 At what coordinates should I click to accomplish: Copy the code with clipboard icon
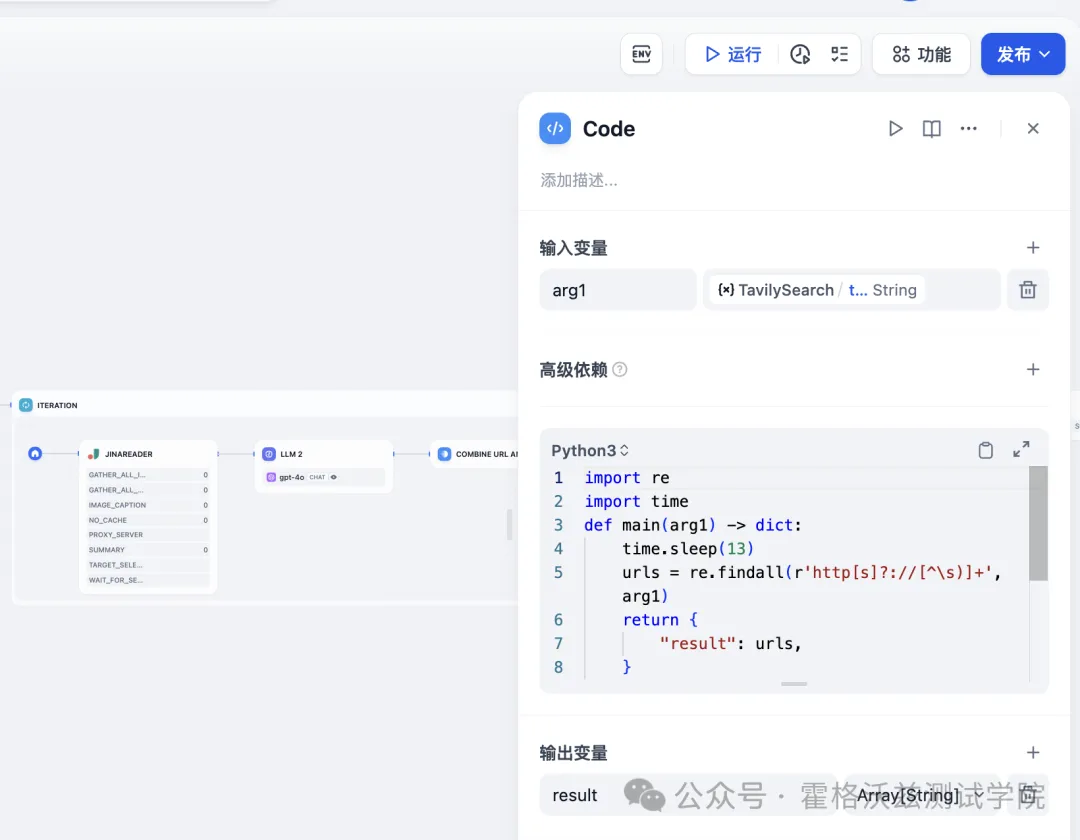click(x=986, y=450)
